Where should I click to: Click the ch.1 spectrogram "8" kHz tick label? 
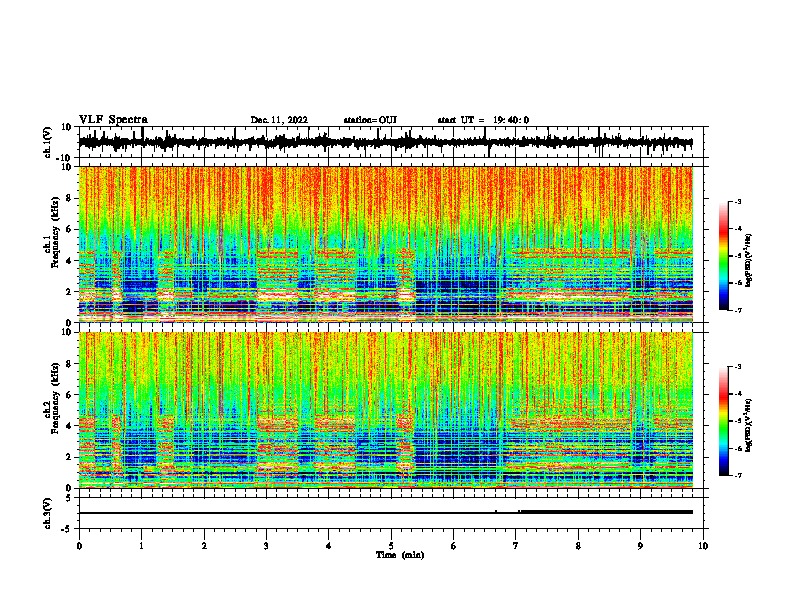[x=69, y=198]
